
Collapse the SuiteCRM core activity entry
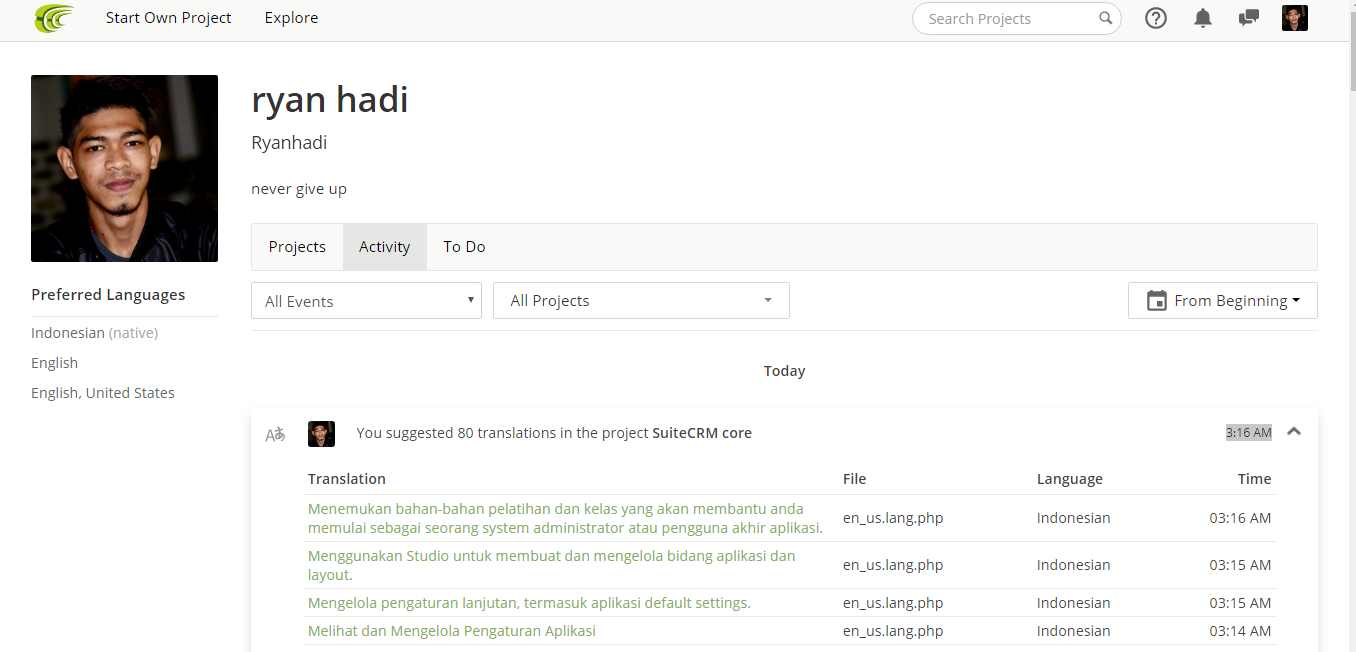click(1294, 432)
